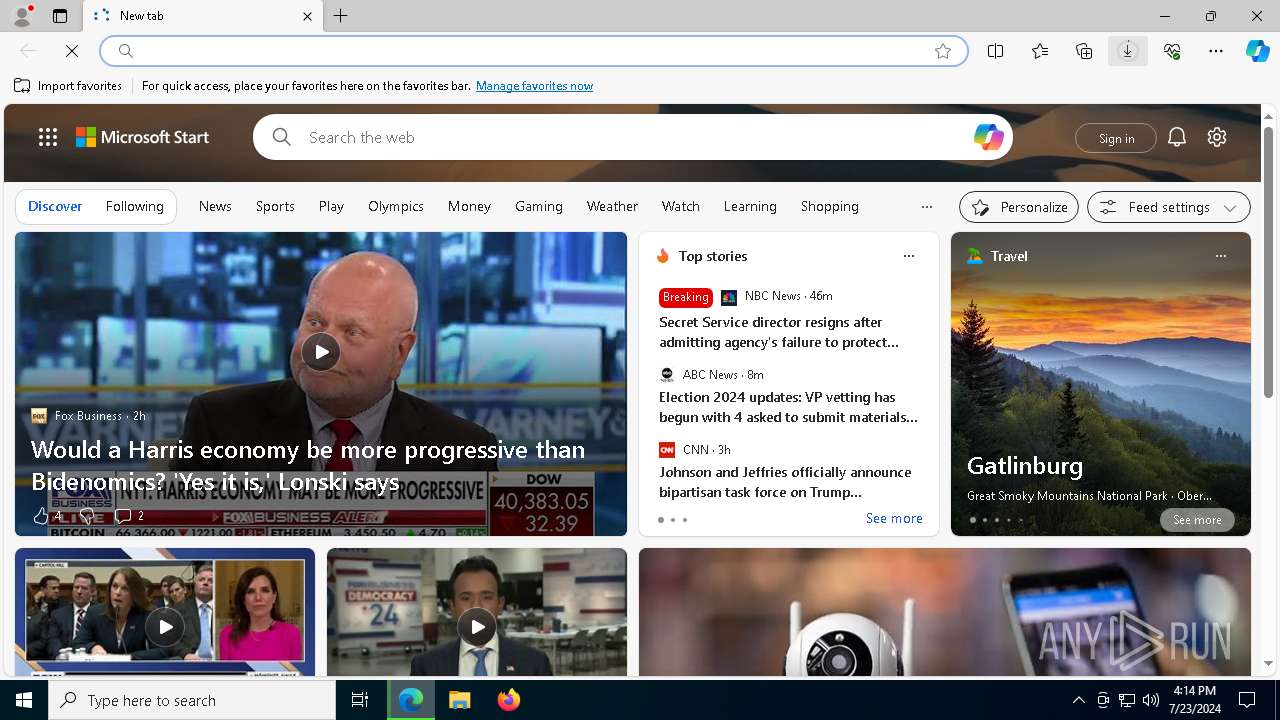Play the Democracy 24 video thumbnail
This screenshot has height=720, width=1280.
477,627
